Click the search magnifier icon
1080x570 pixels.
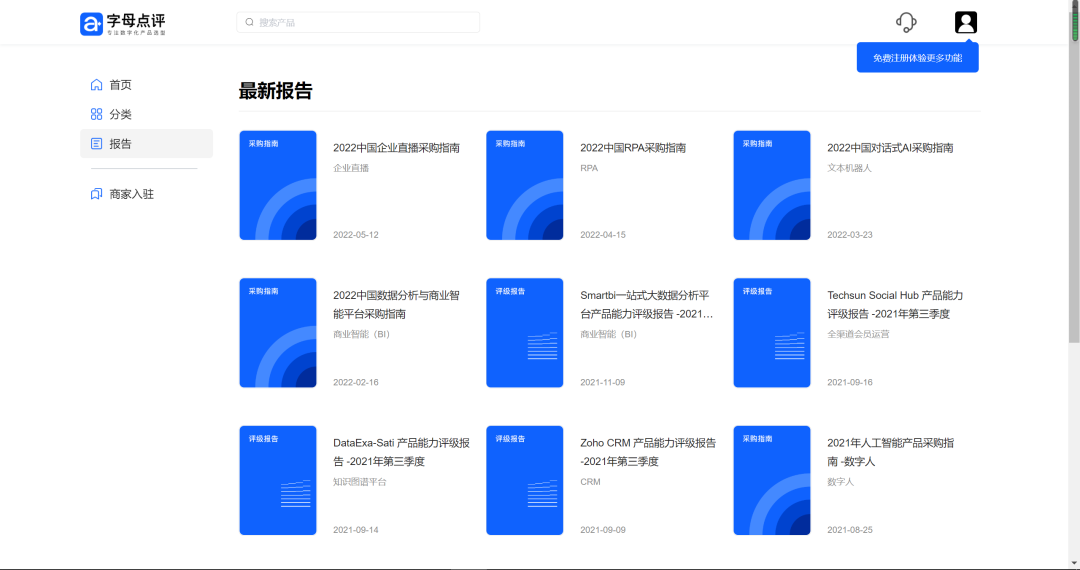click(249, 22)
